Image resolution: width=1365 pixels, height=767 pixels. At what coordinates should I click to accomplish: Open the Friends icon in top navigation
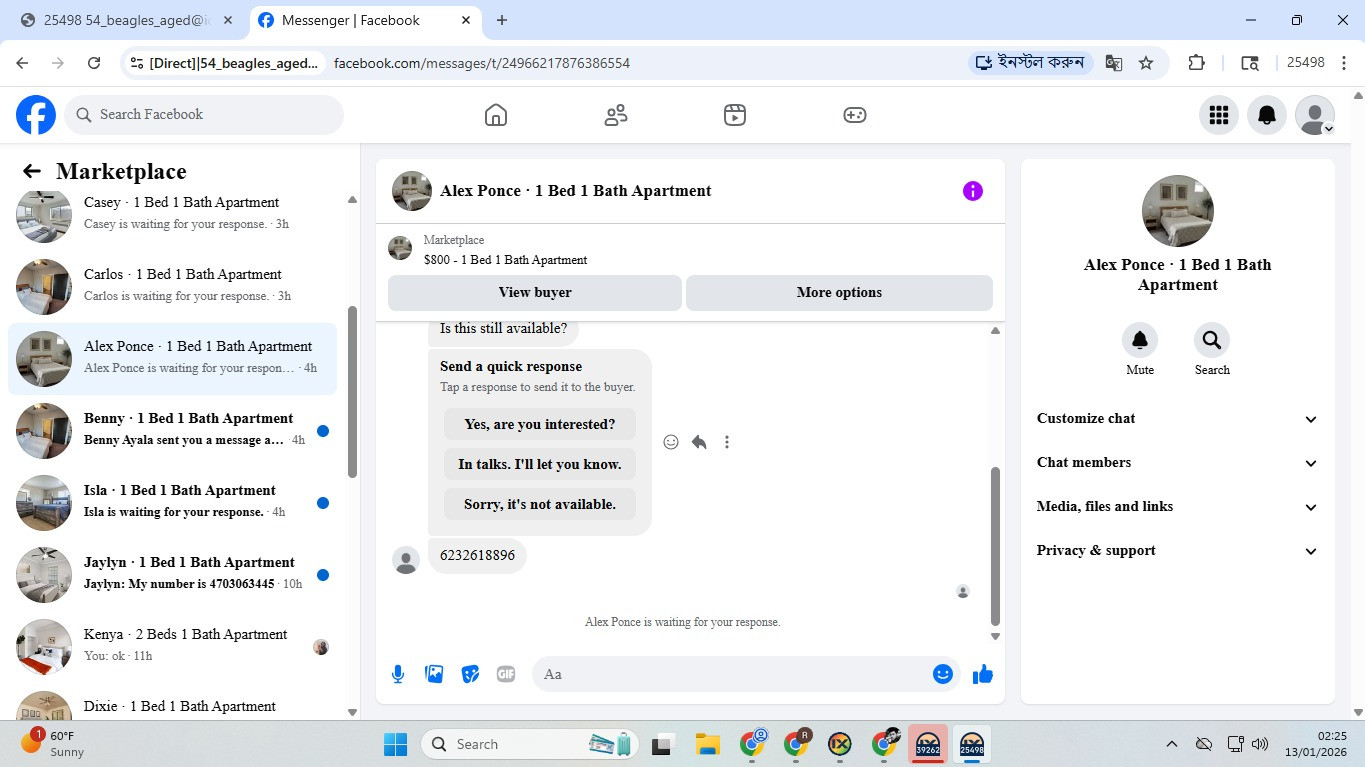616,115
